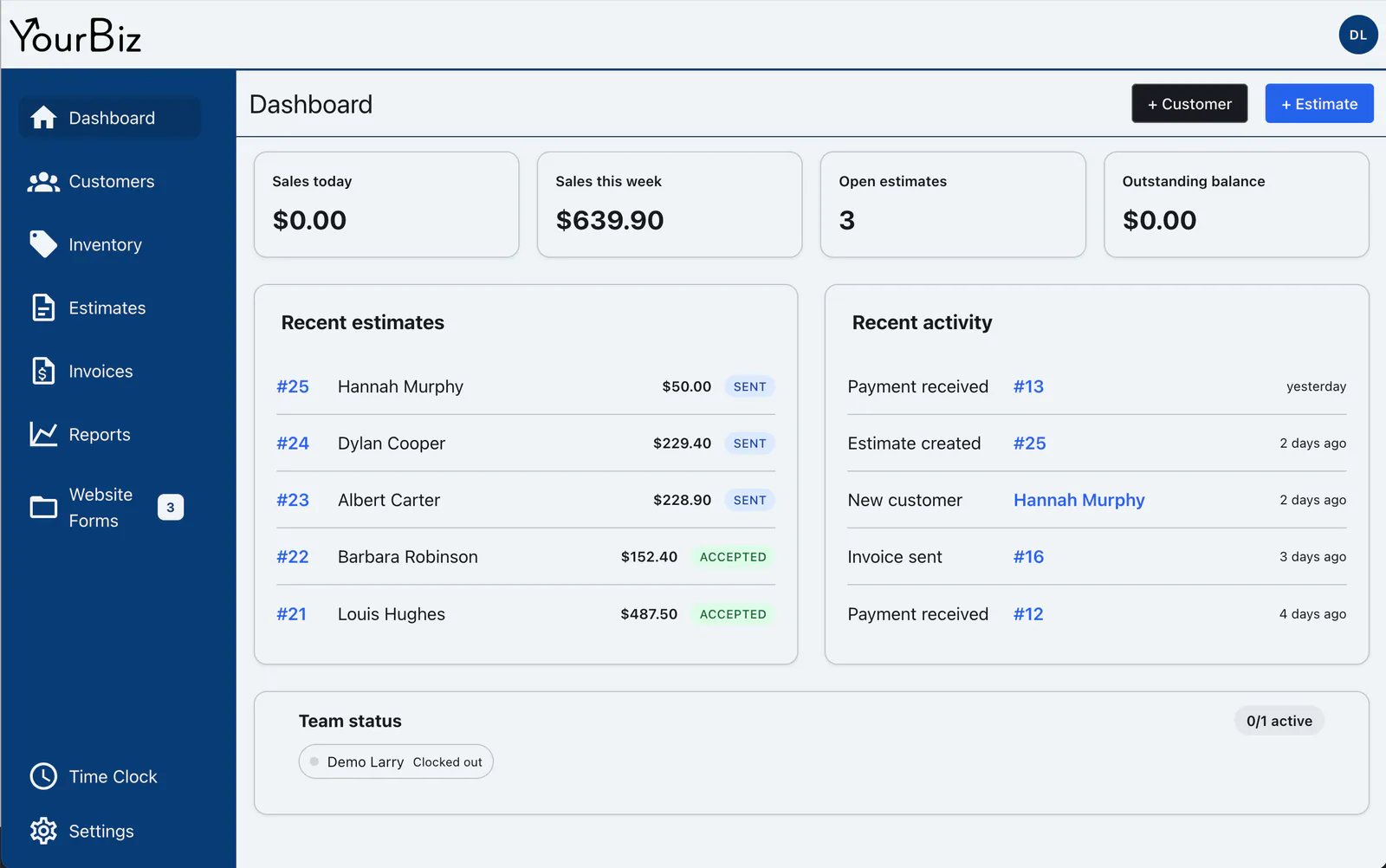Open payment #13 in Recent activity
The image size is (1386, 868).
[x=1028, y=386]
